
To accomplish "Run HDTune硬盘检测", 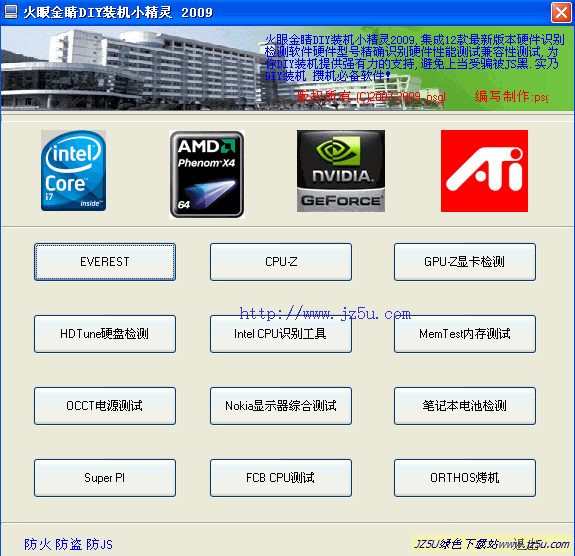I will [x=105, y=334].
